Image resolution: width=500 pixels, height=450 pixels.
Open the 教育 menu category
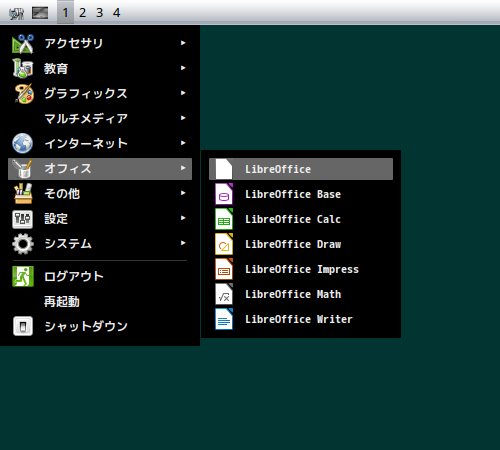(100, 68)
